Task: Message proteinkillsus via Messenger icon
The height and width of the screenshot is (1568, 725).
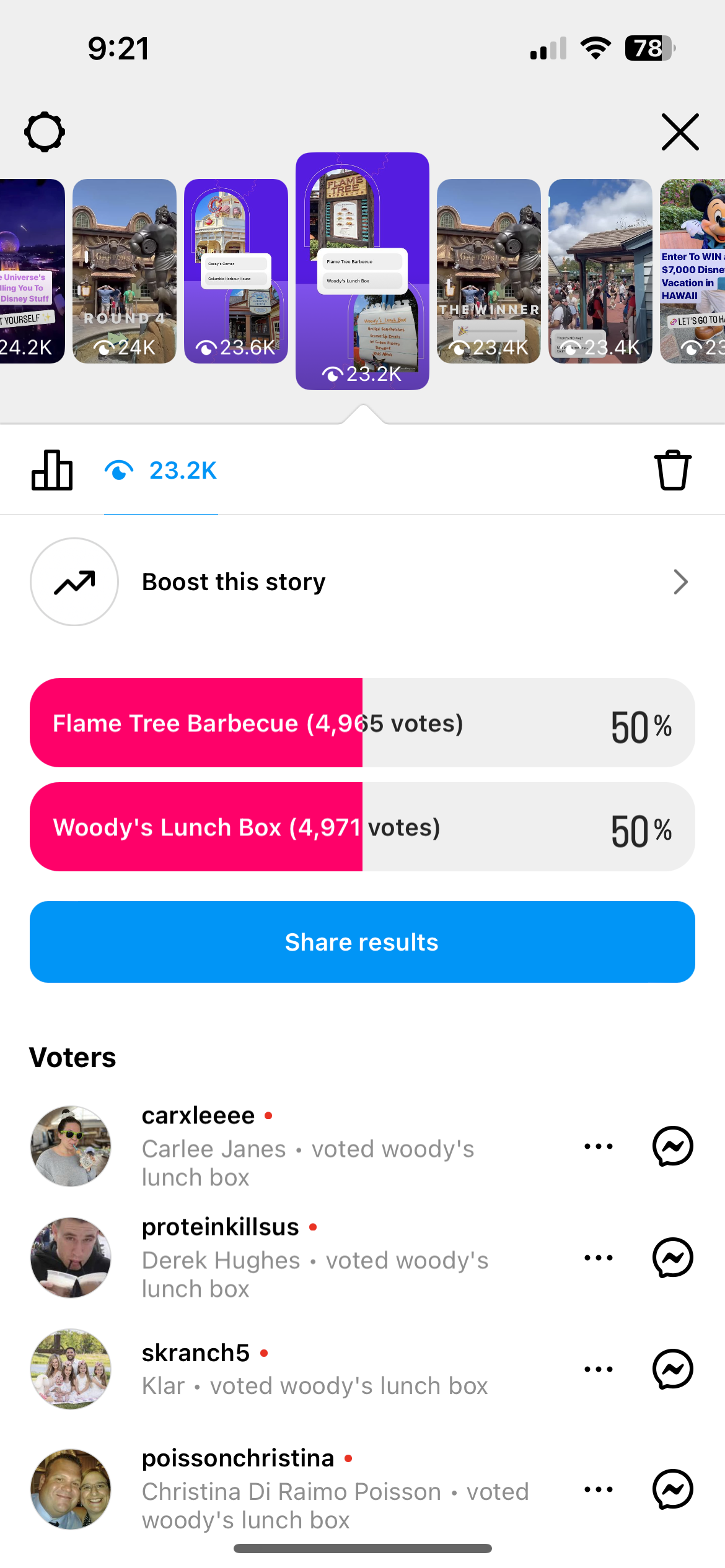Action: tap(672, 1258)
